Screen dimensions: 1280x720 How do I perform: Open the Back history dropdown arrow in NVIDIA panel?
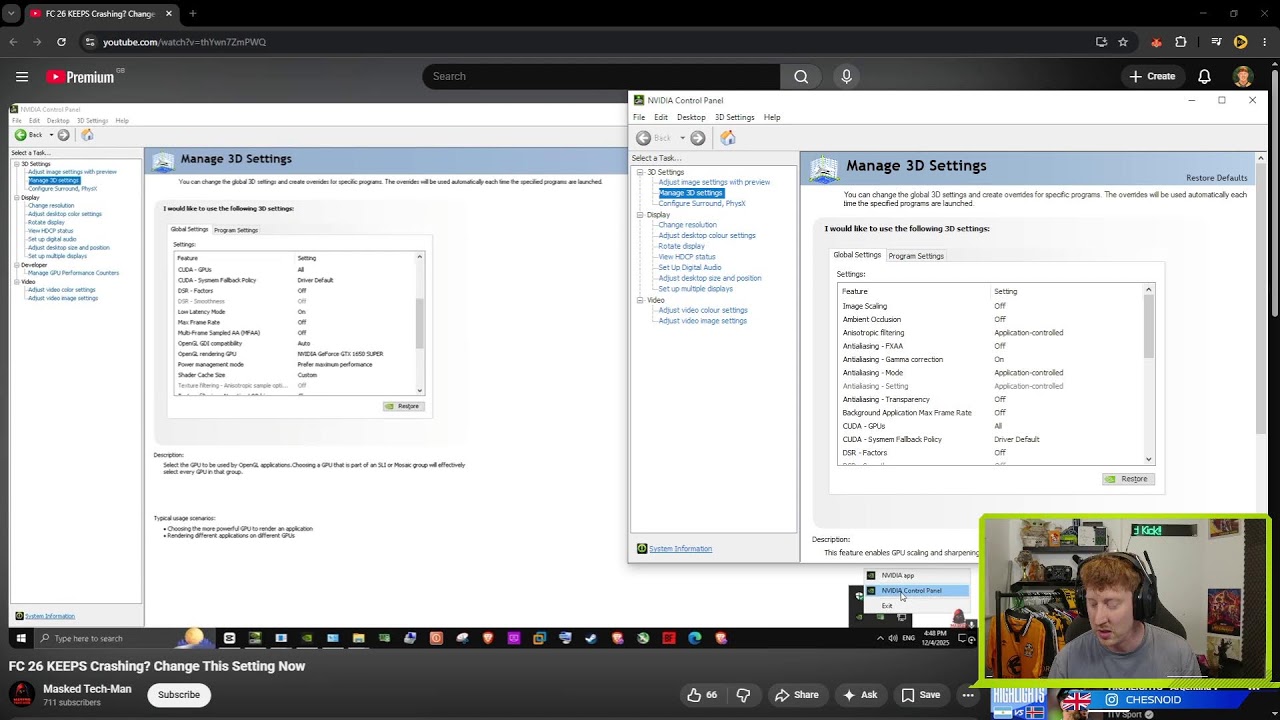[x=682, y=138]
